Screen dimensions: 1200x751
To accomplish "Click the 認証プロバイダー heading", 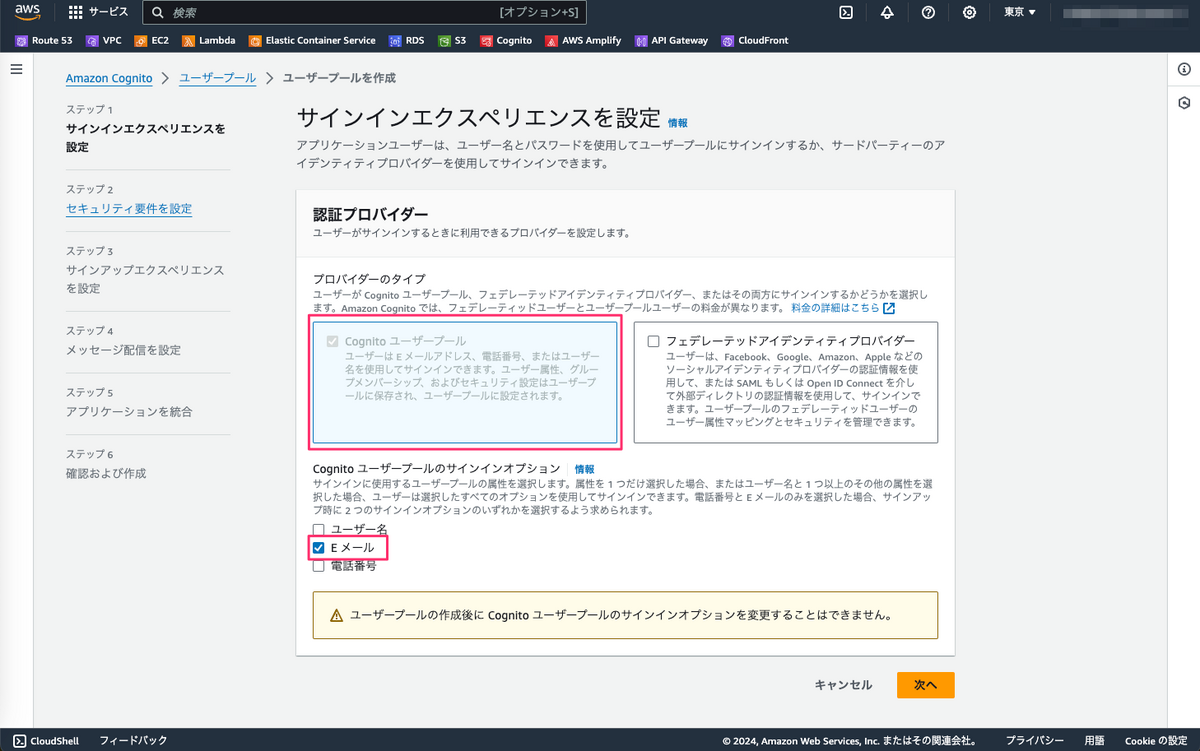I will (370, 214).
